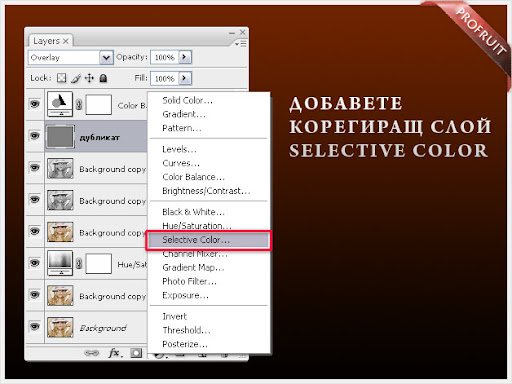Select the italic Background layer name

pos(103,328)
